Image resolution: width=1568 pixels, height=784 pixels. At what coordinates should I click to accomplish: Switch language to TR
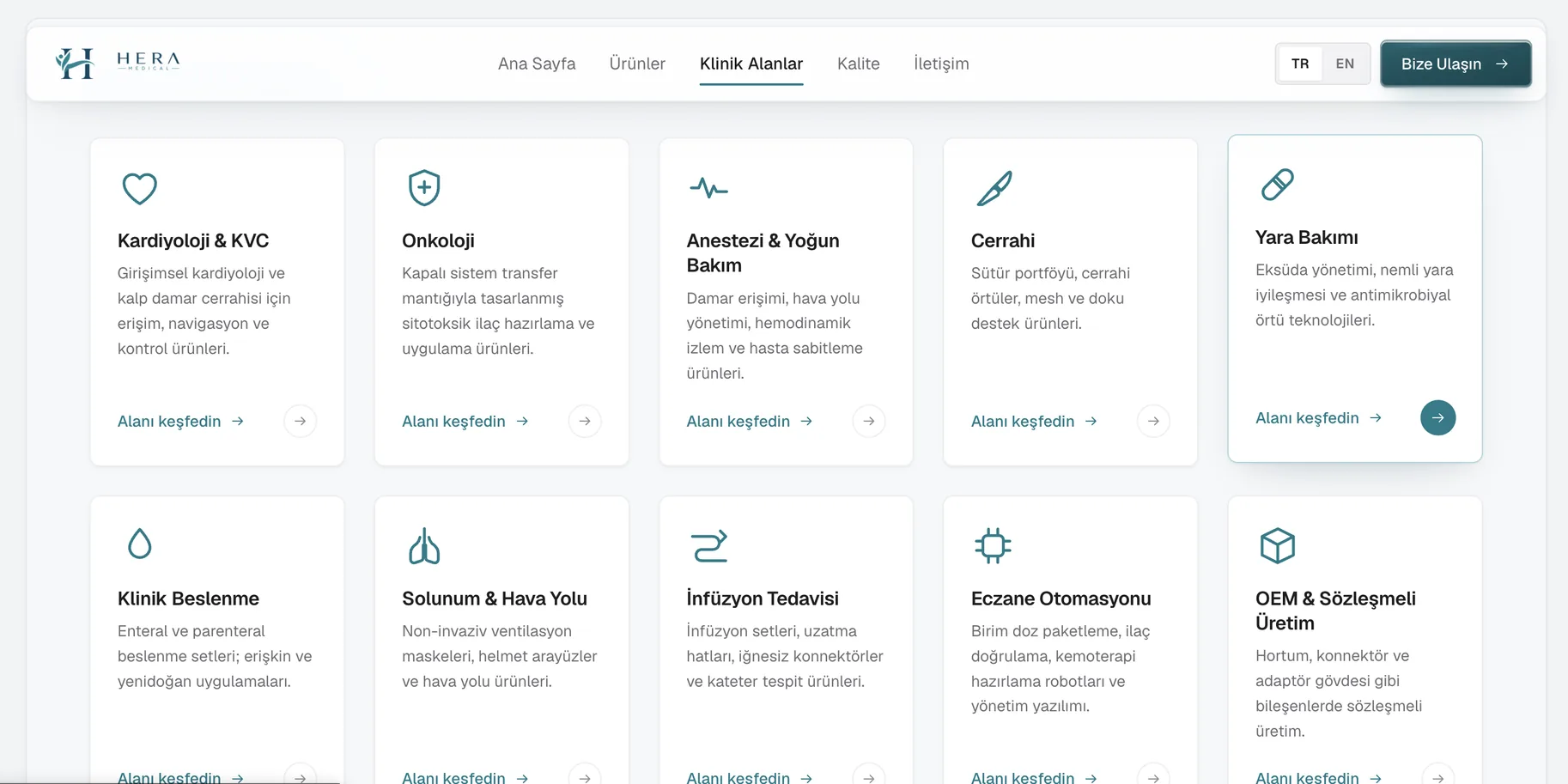[x=1300, y=64]
